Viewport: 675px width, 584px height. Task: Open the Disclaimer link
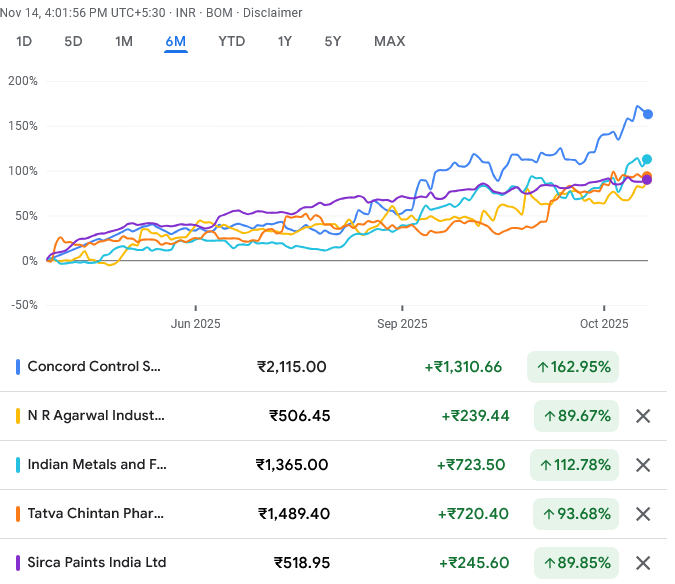(x=272, y=13)
